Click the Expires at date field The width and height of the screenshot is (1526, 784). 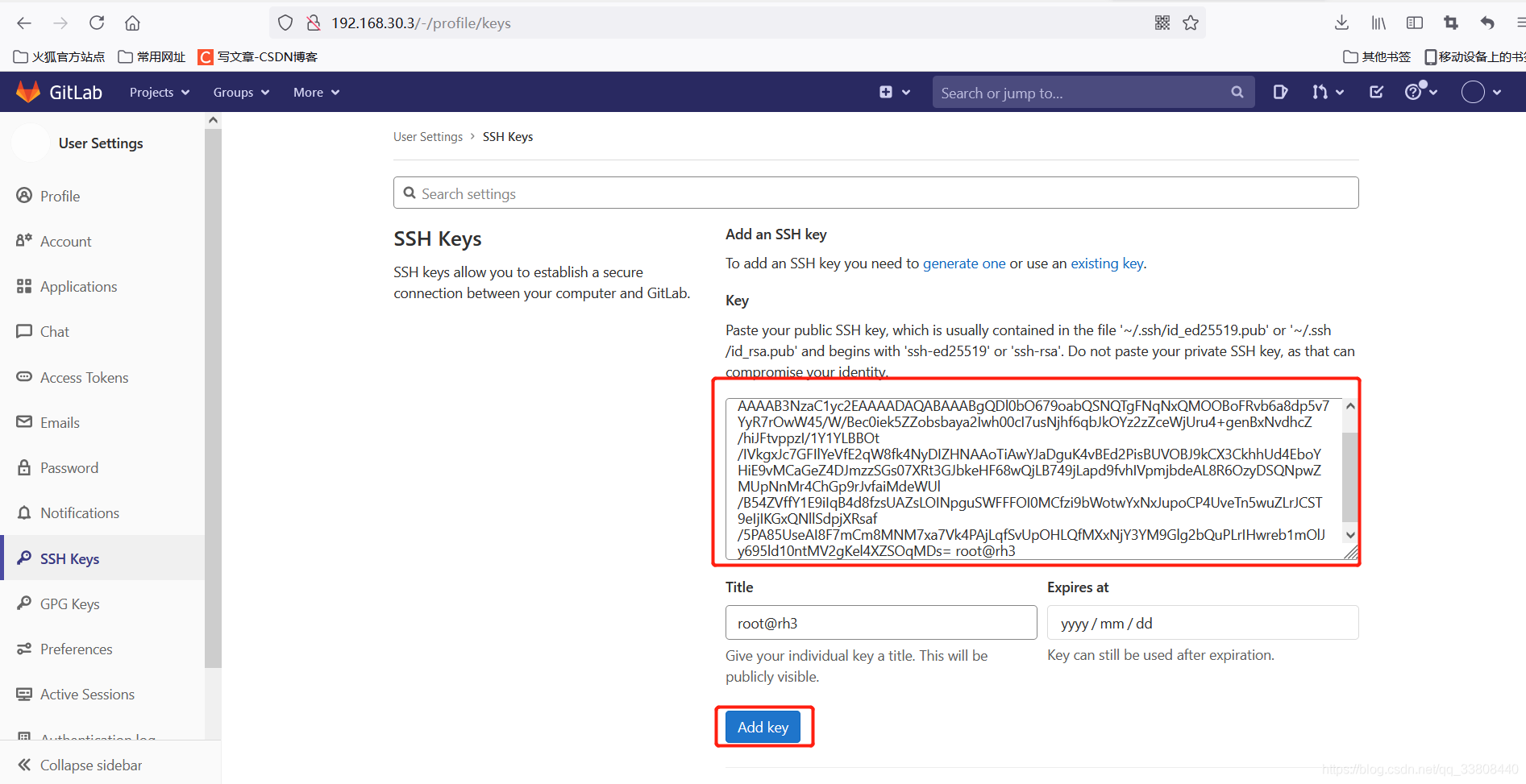click(1203, 623)
